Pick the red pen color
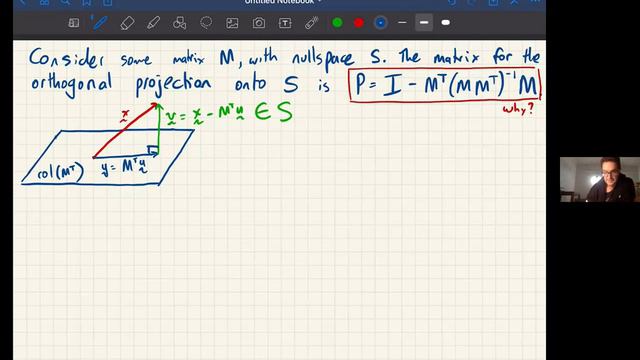The image size is (640, 360). point(359,23)
